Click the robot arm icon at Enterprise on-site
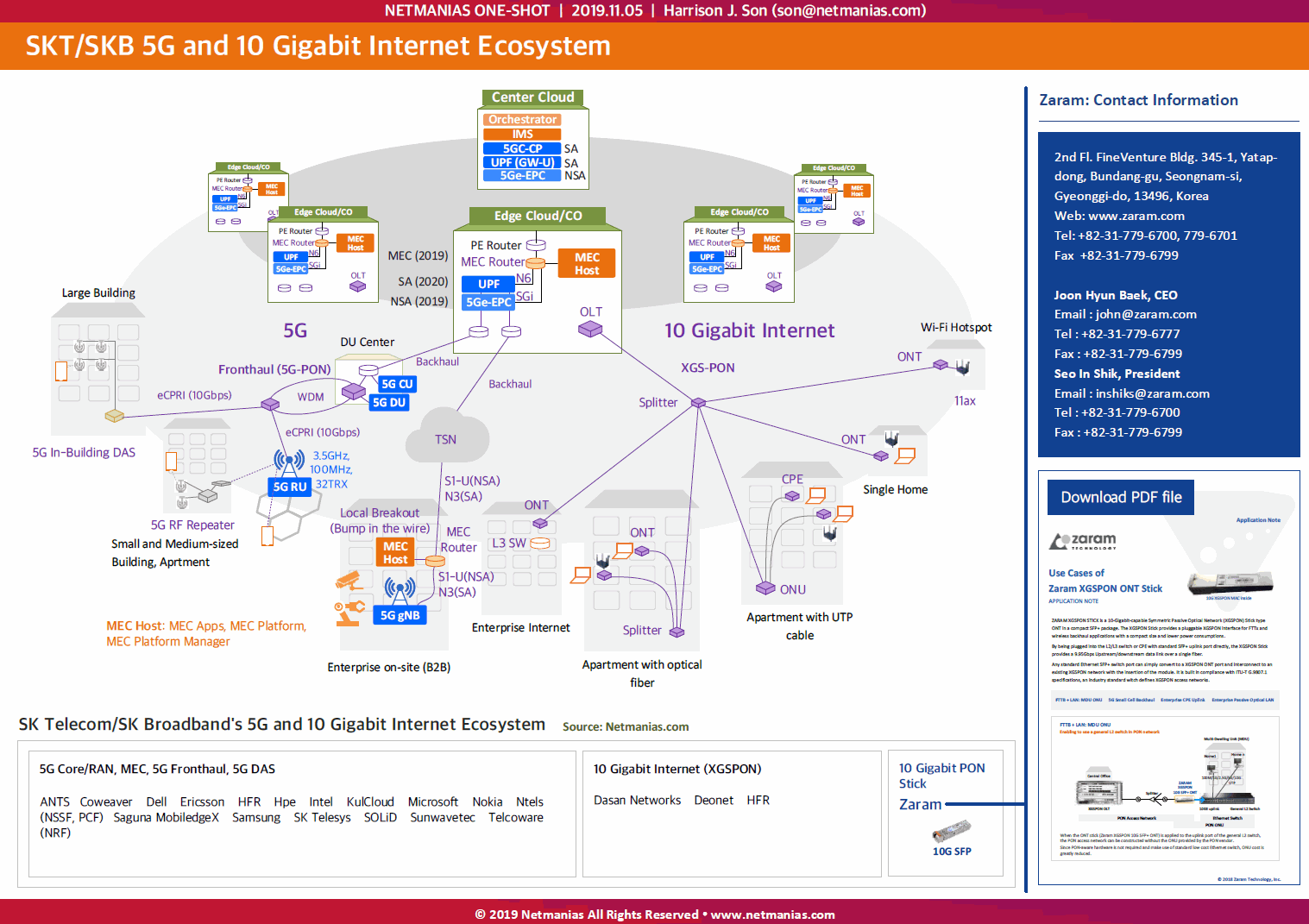 [x=349, y=612]
